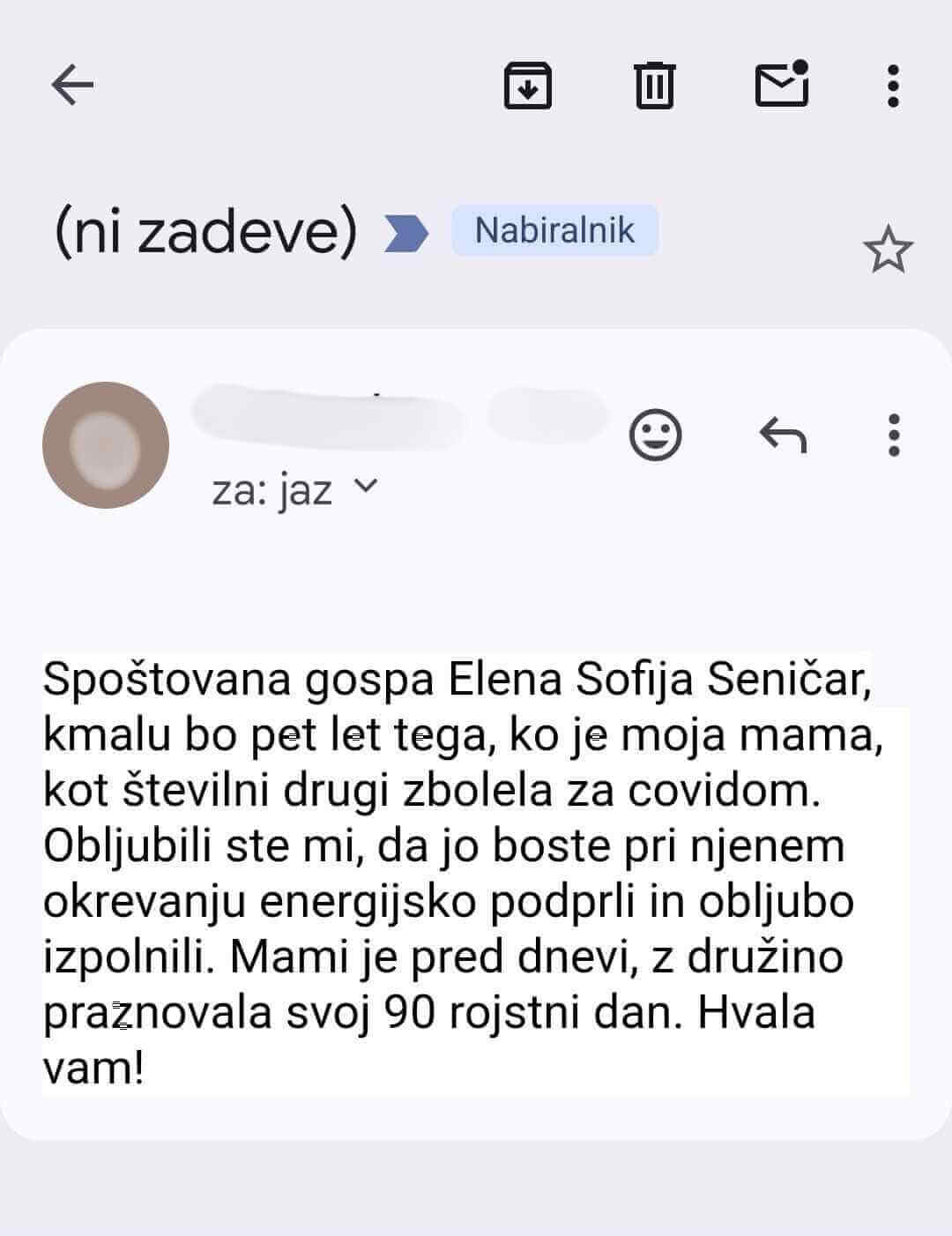
Task: Tap the "(ni zadeve)" subject title
Action: click(205, 232)
